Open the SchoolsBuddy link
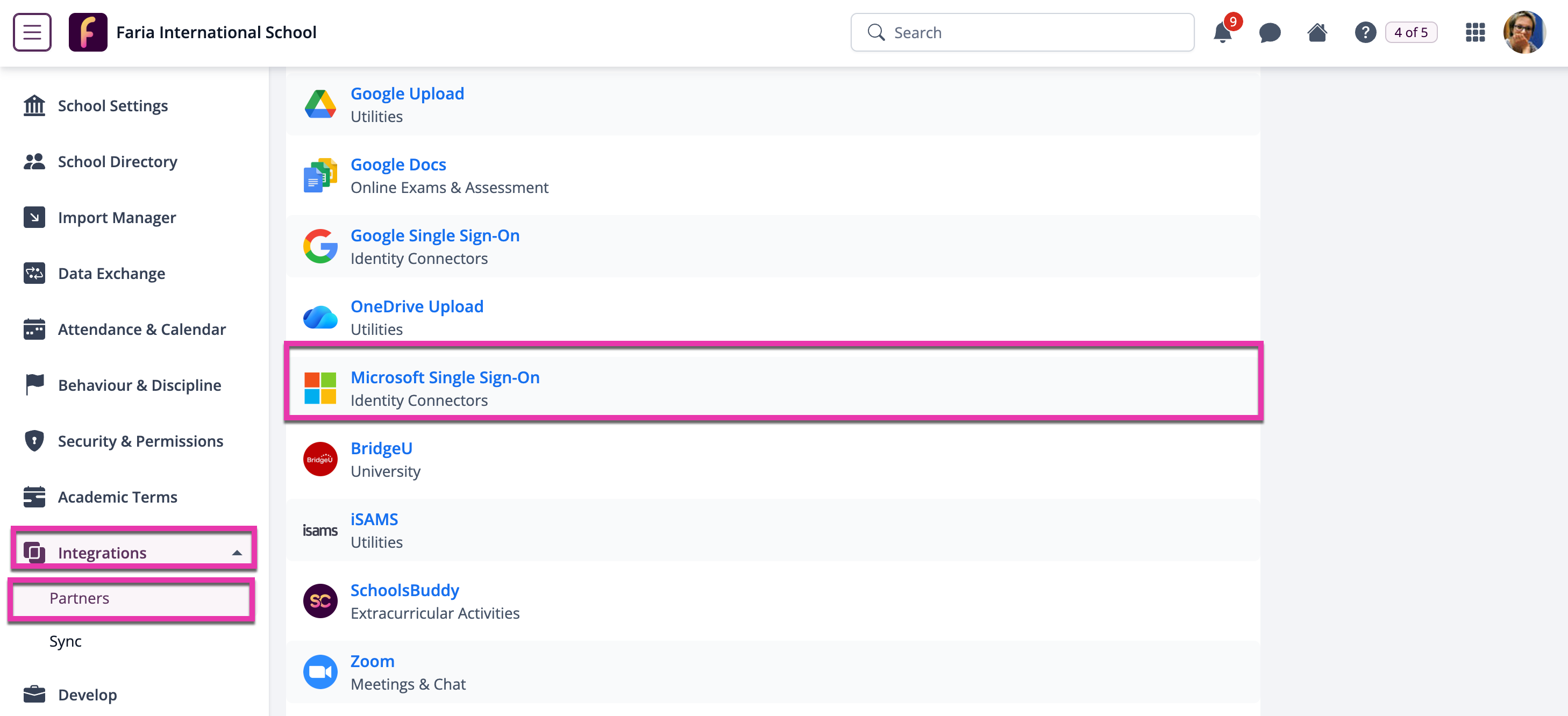Screen dimensions: 1568x716 coord(405,591)
